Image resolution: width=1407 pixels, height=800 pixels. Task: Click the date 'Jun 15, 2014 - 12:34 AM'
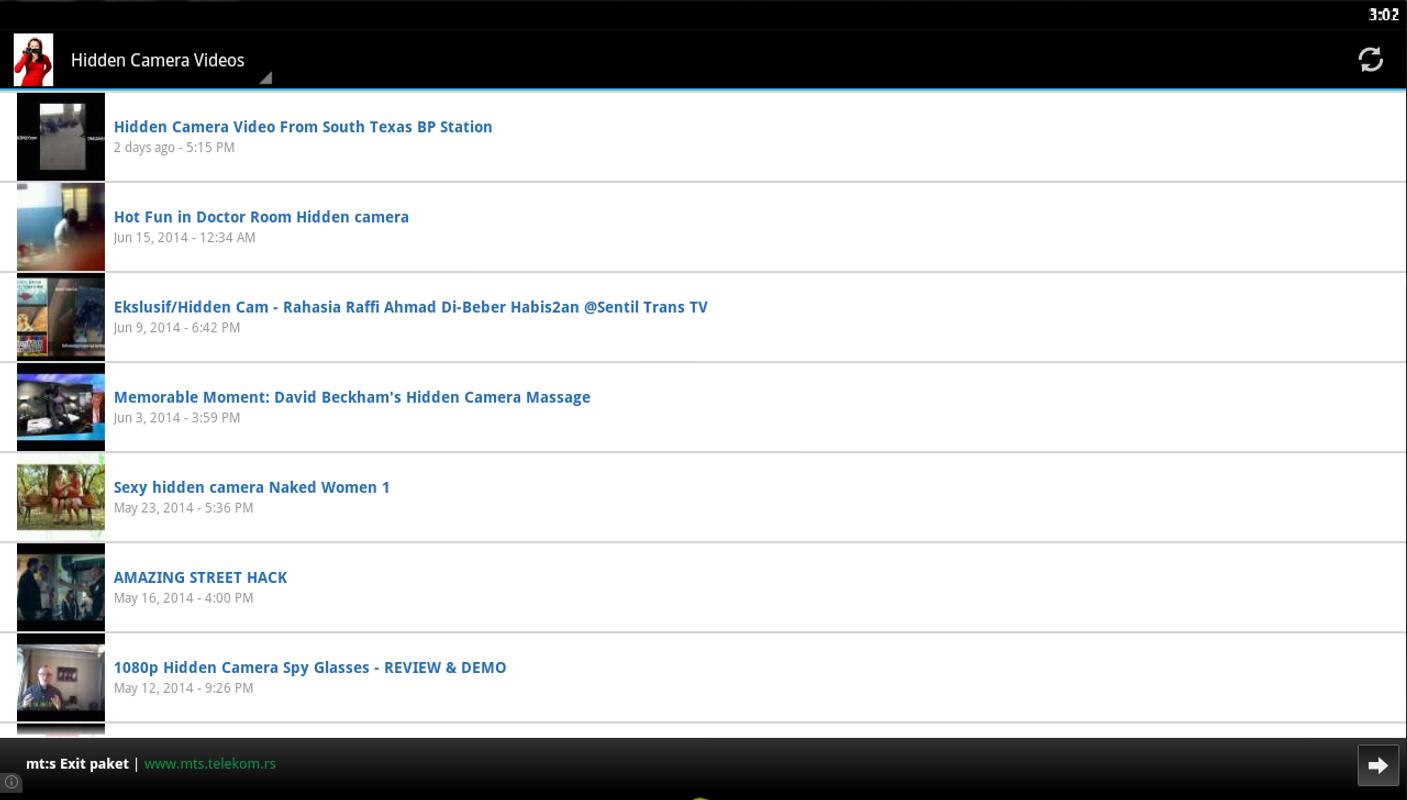tap(184, 237)
